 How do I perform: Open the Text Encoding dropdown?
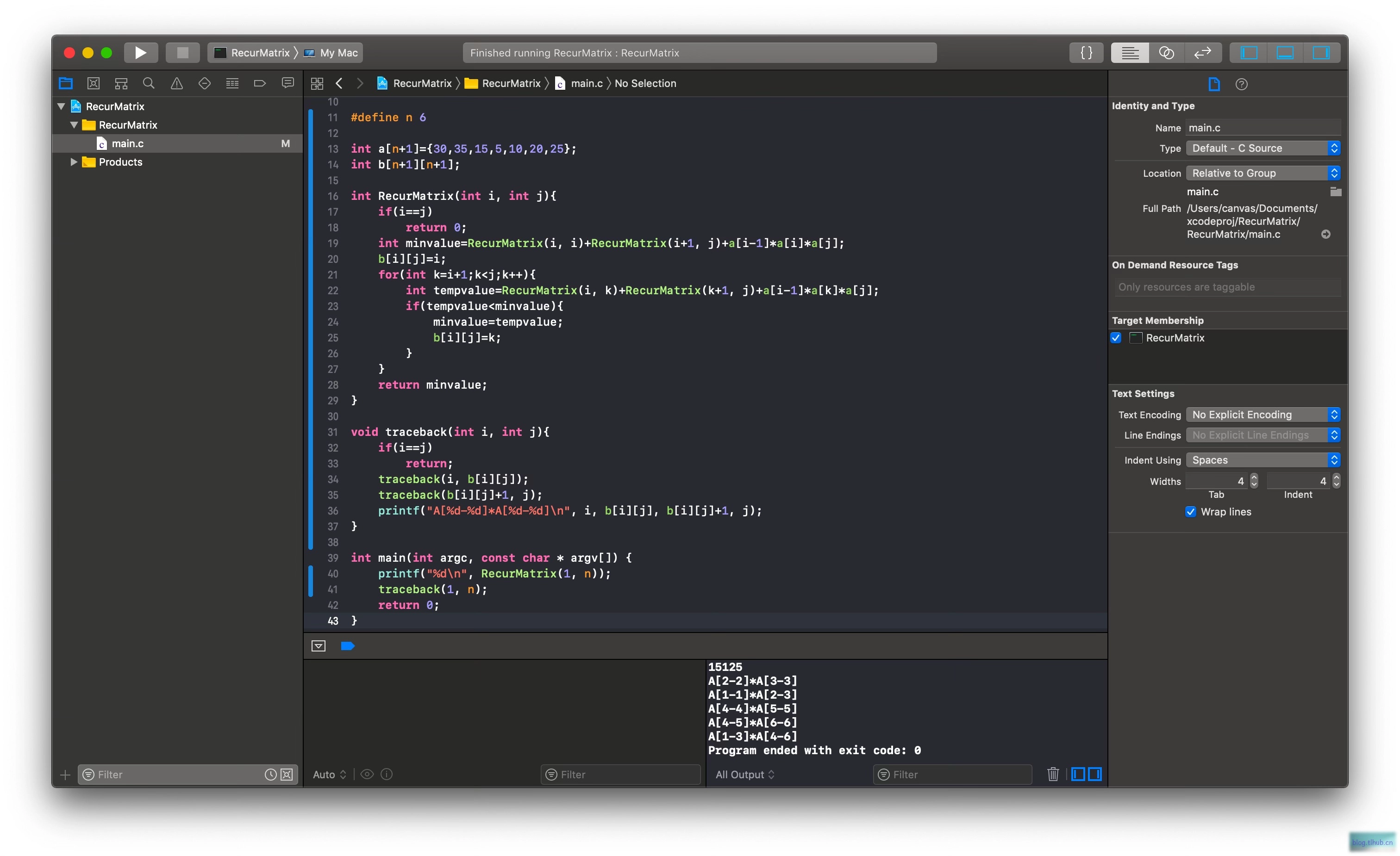[1263, 415]
